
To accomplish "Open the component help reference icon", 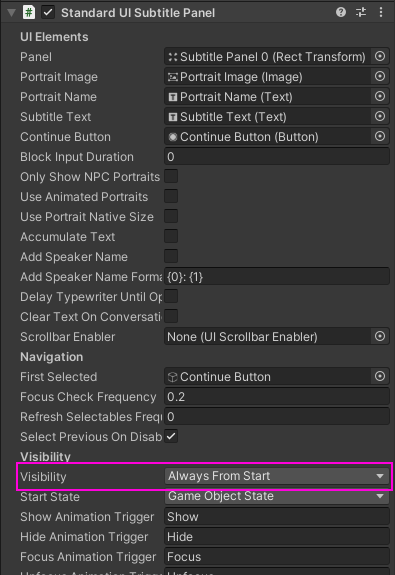I will (341, 12).
